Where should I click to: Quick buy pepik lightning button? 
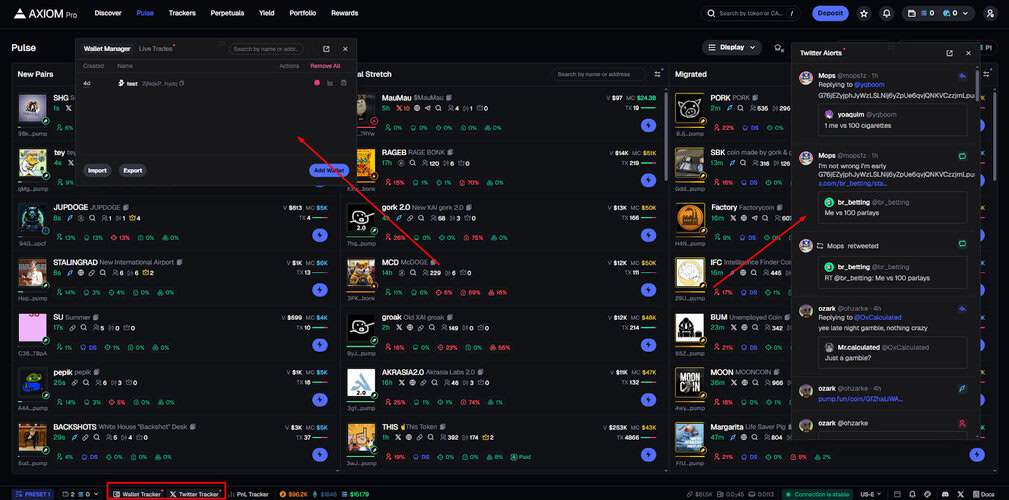pyautogui.click(x=320, y=400)
